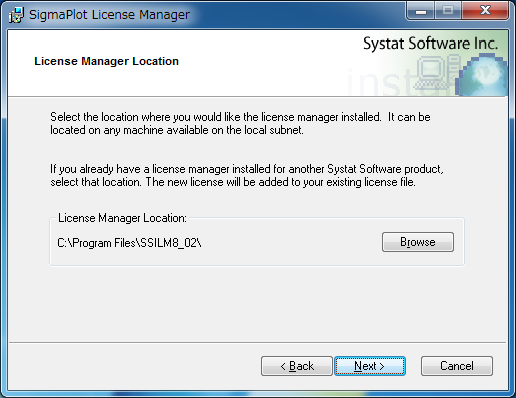Return via the Back button
The width and height of the screenshot is (516, 398).
tap(297, 366)
